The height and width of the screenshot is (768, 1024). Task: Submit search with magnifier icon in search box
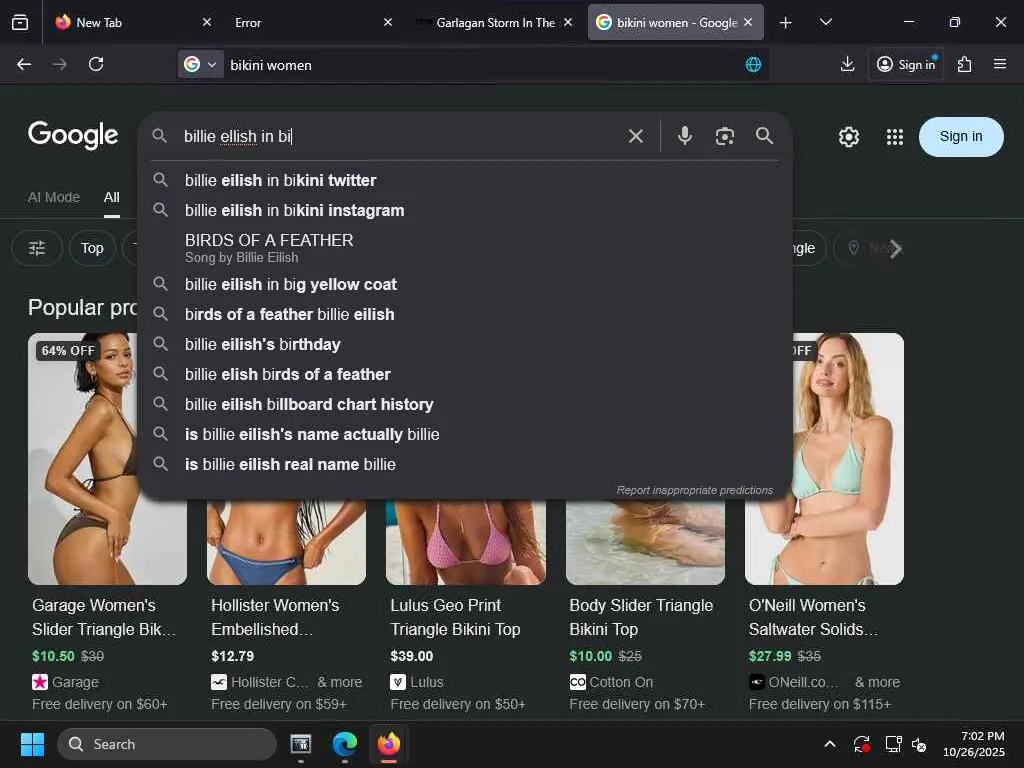(x=764, y=136)
